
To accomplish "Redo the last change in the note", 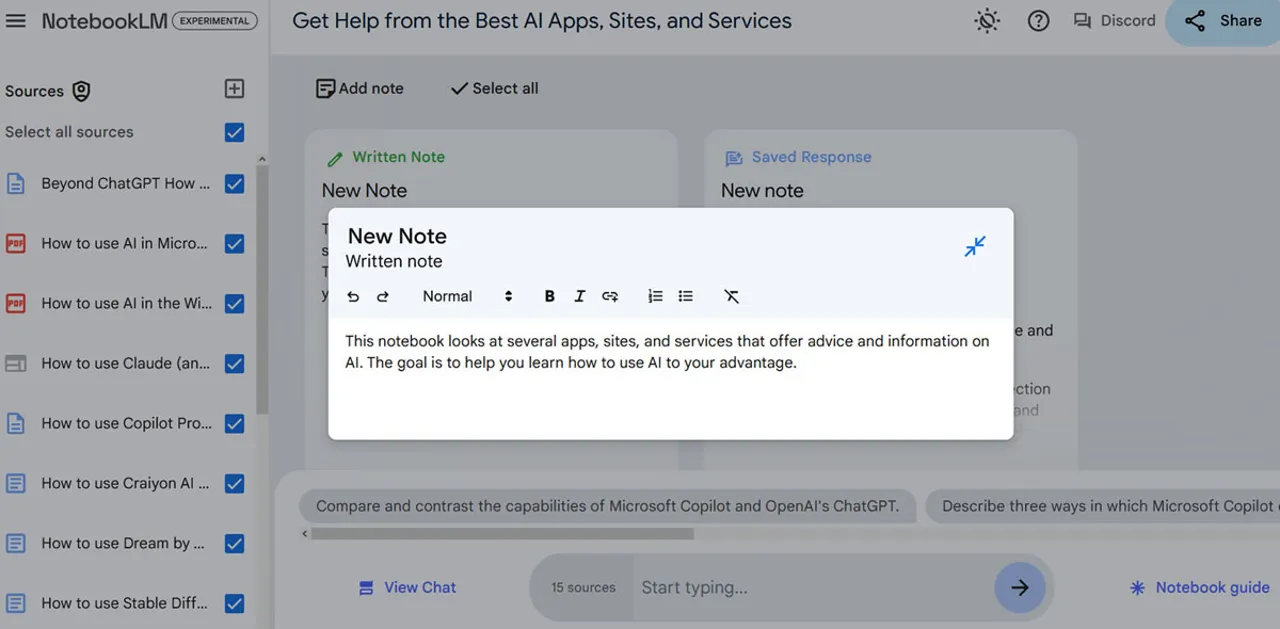I will pos(381,296).
